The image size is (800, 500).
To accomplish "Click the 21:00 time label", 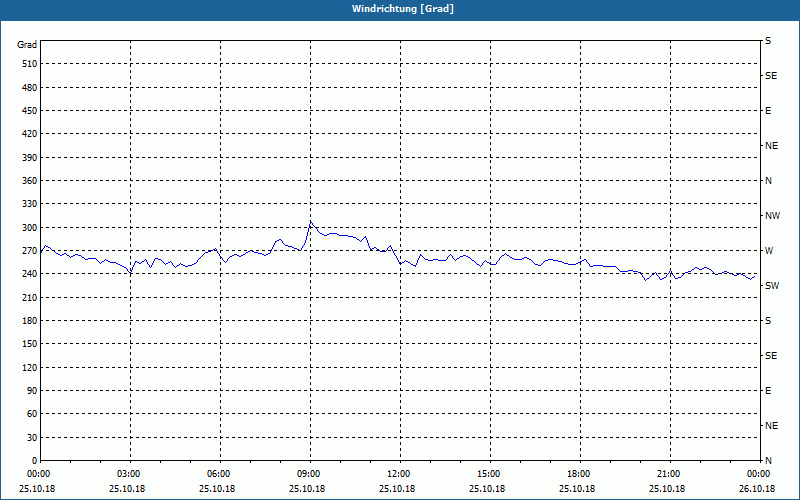I will coord(670,473).
